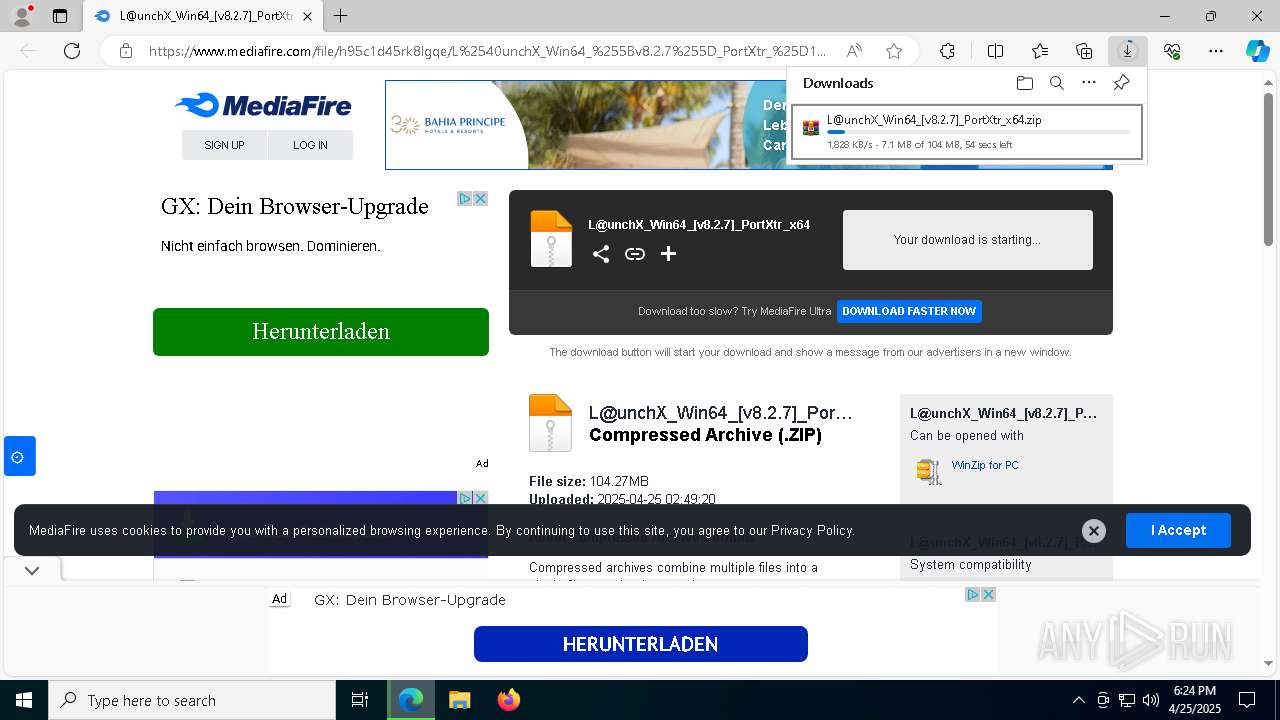Accept cookies with I Accept

pyautogui.click(x=1178, y=530)
